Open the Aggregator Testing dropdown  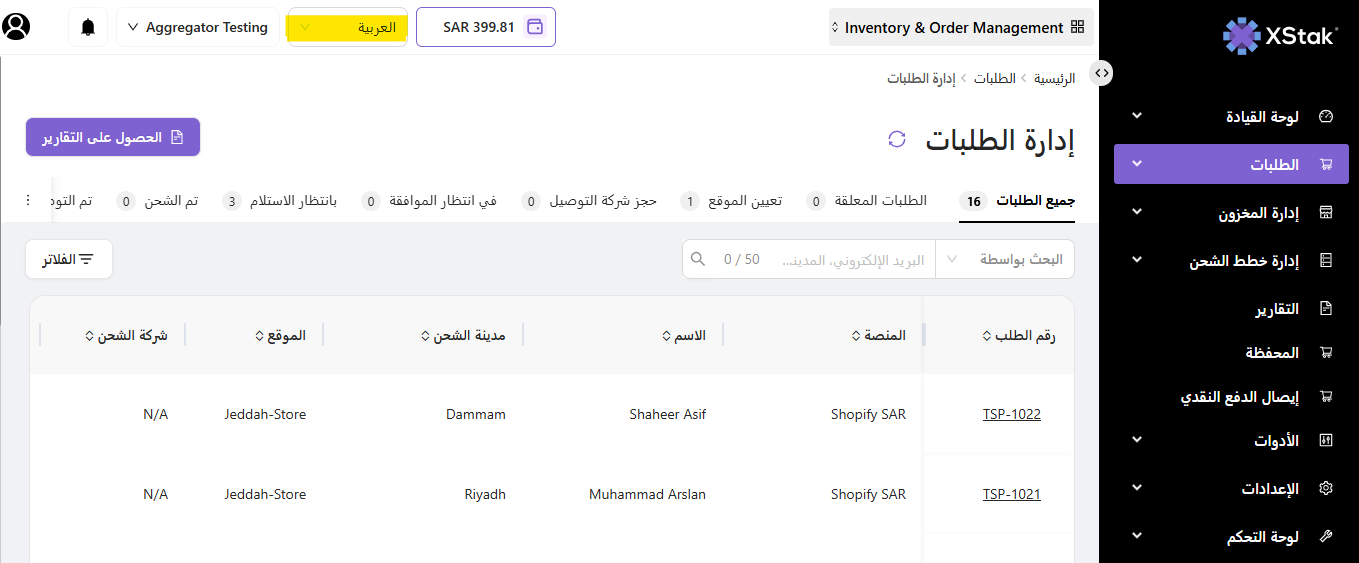click(197, 27)
